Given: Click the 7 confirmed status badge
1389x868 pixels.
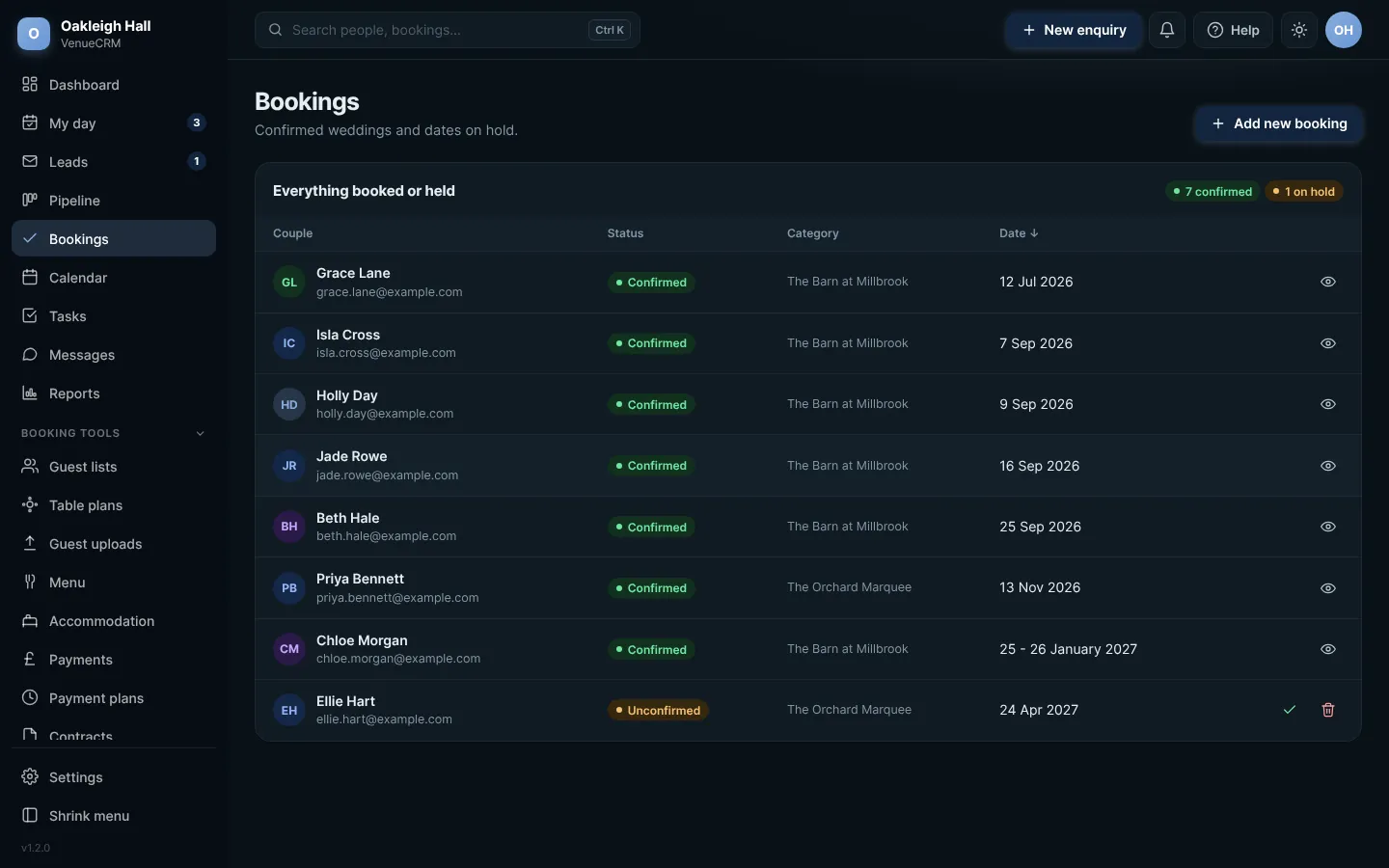Looking at the screenshot, I should 1212,192.
